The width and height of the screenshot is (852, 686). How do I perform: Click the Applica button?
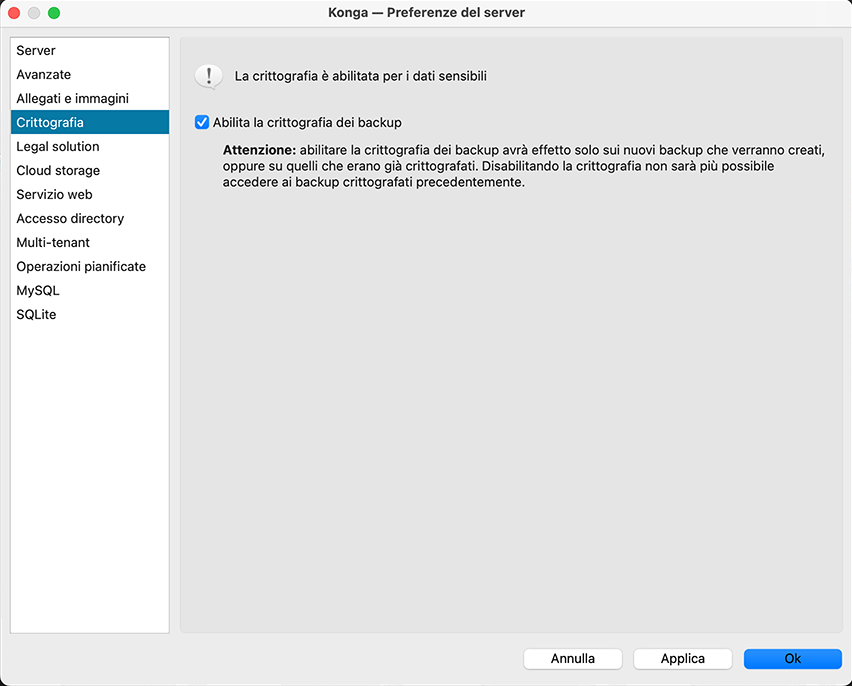coord(683,658)
